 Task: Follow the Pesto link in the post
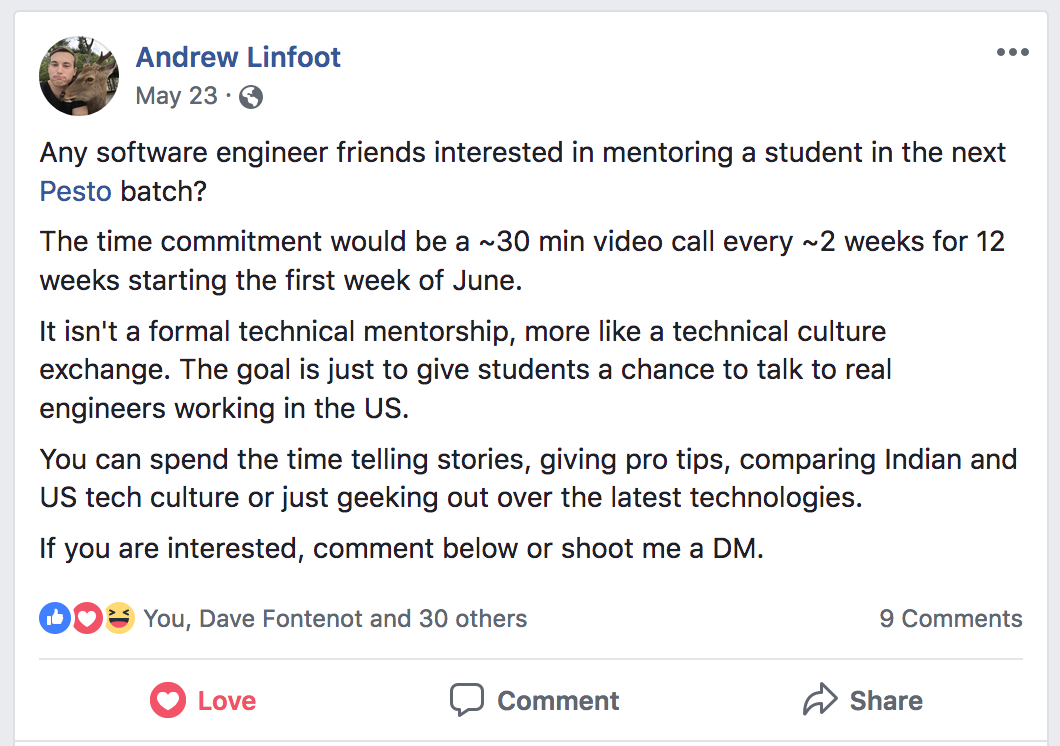75,190
